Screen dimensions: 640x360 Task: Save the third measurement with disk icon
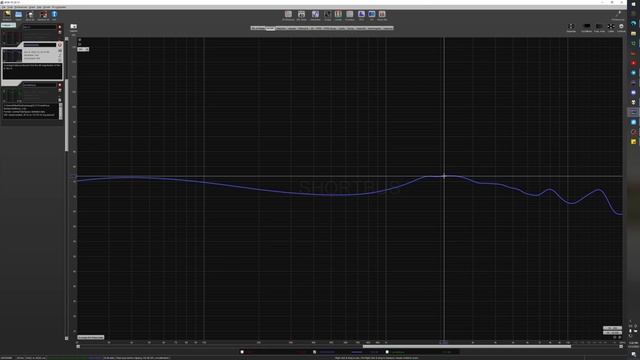tap(60, 90)
